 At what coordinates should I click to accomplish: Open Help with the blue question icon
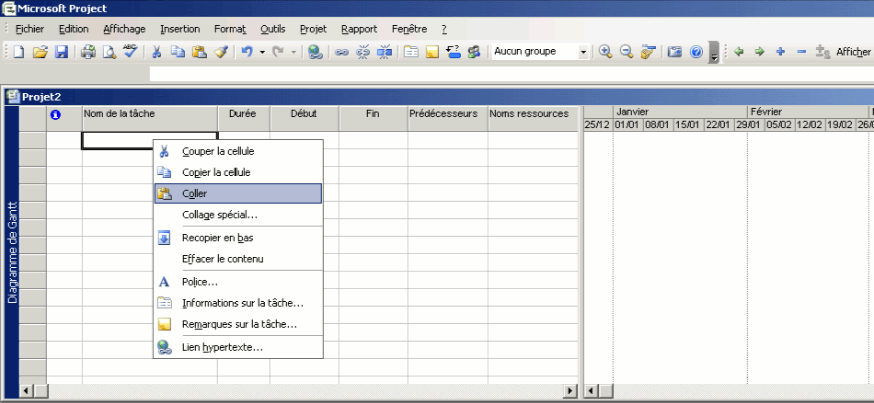[x=696, y=52]
